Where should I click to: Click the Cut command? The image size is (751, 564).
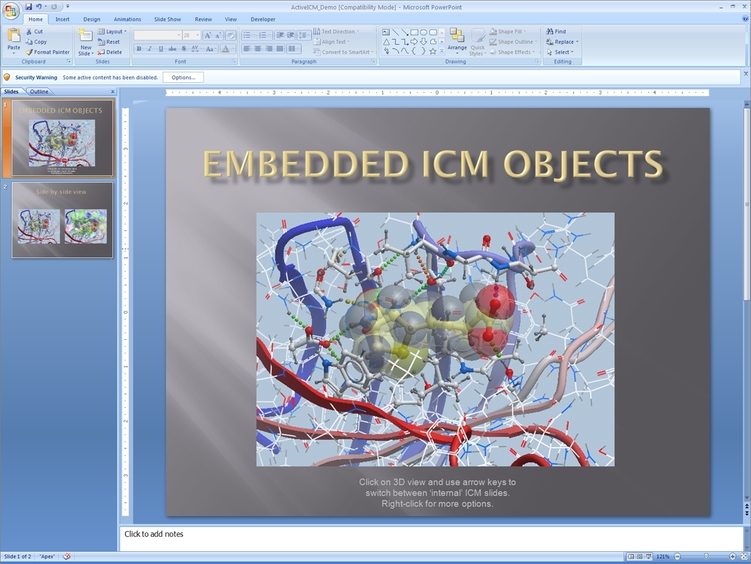(37, 31)
